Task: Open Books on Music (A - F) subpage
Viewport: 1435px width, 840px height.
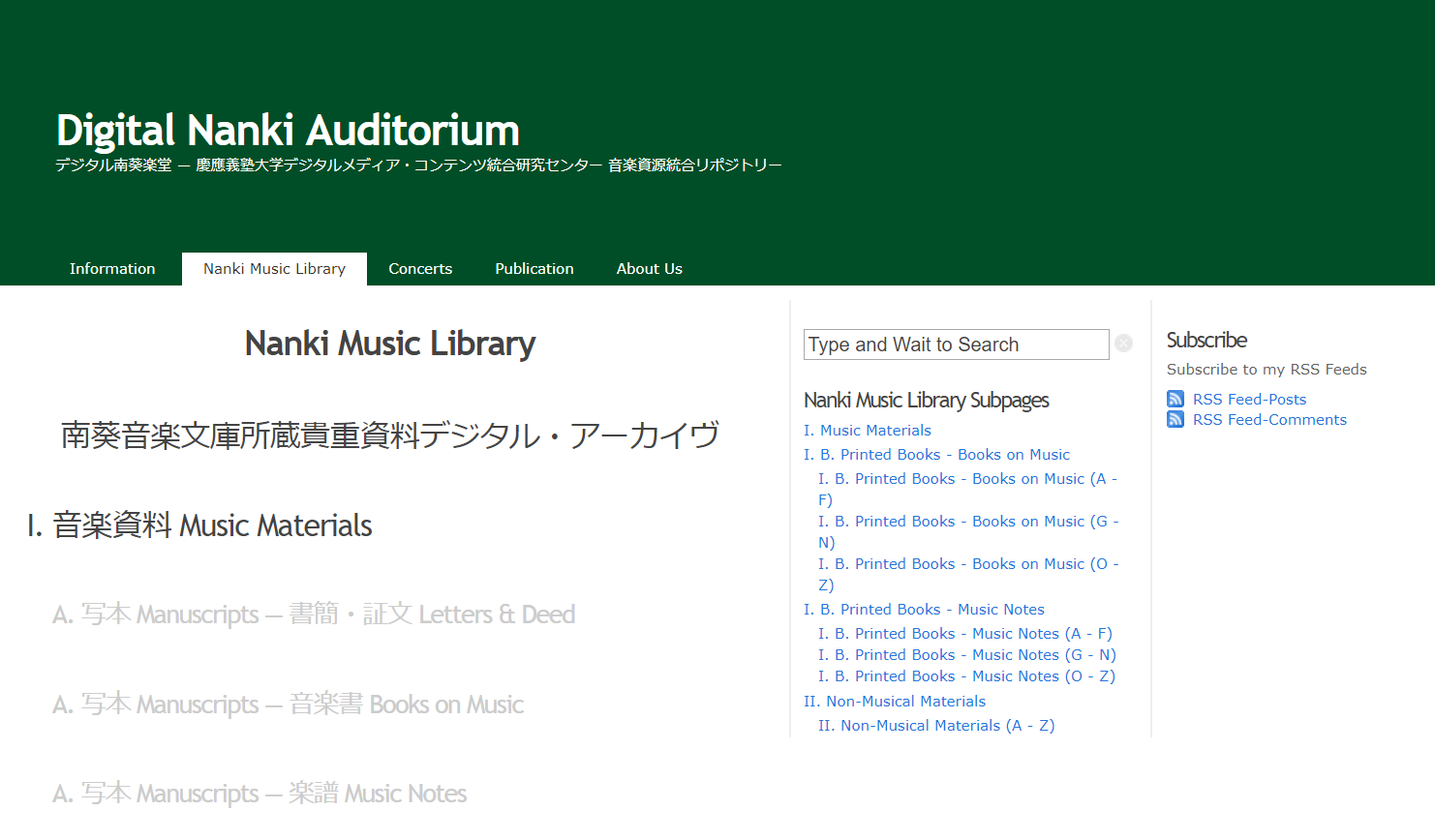Action: point(967,478)
